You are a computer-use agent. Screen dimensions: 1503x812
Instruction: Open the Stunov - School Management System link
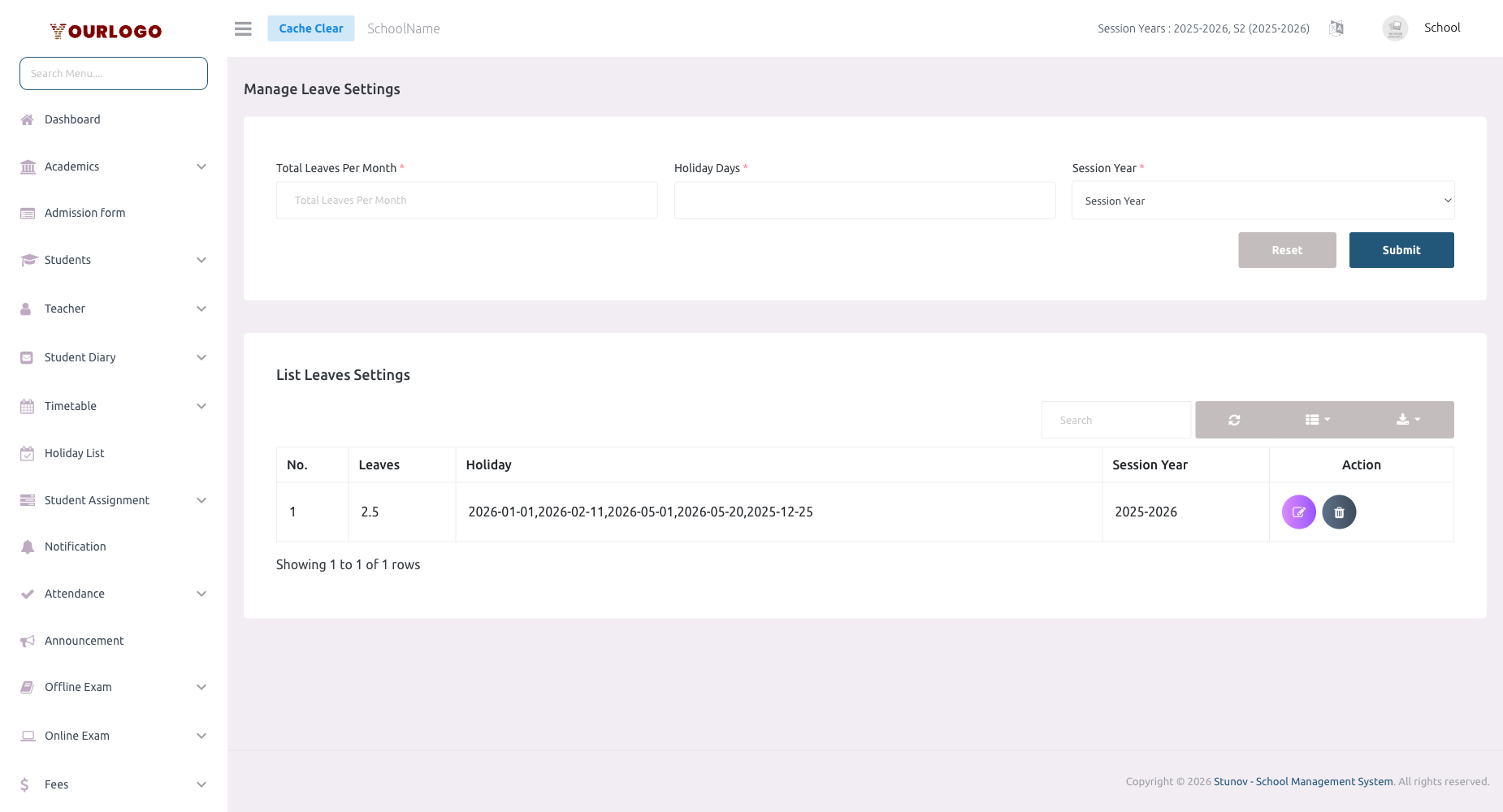click(1302, 781)
